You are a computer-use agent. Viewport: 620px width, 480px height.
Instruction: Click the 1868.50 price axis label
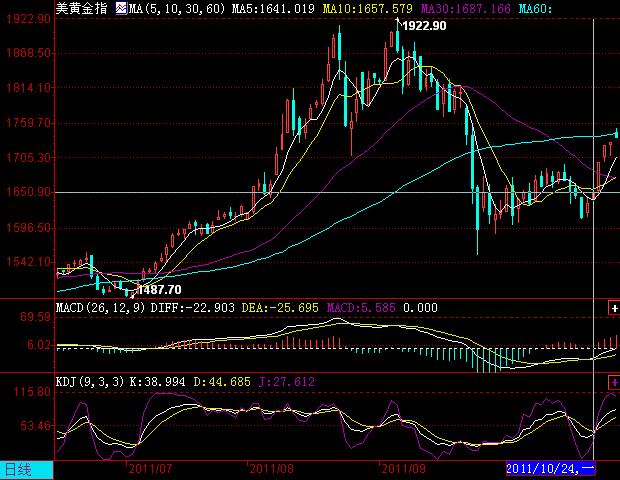28,53
